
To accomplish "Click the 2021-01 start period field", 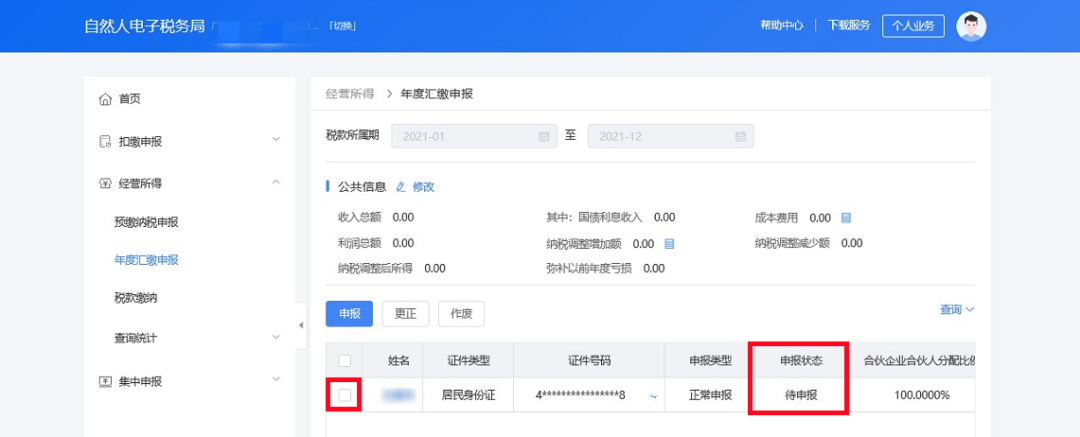I will [x=475, y=136].
